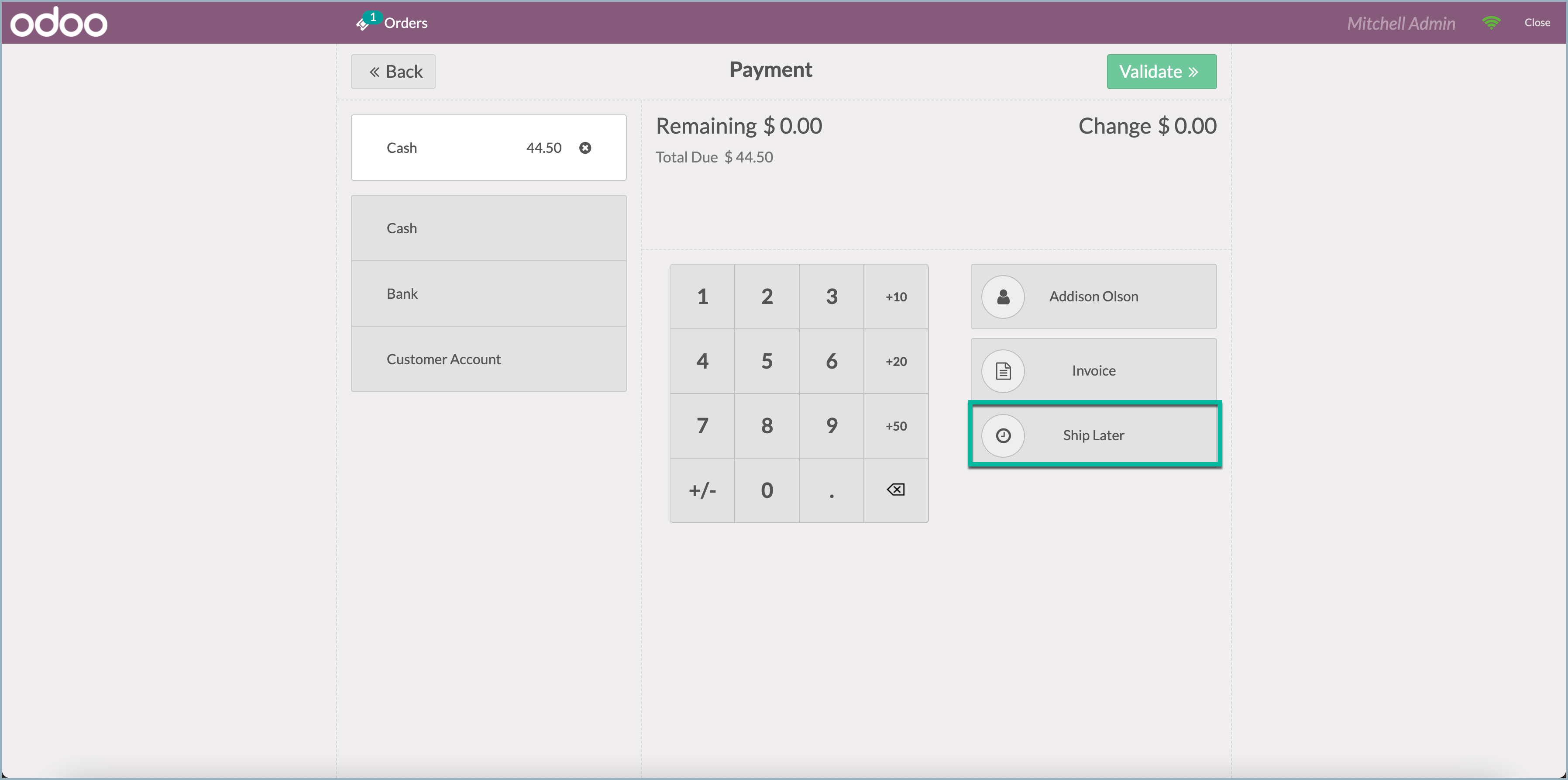Go Back to the order screen
This screenshot has height=780, width=1568.
pos(392,71)
